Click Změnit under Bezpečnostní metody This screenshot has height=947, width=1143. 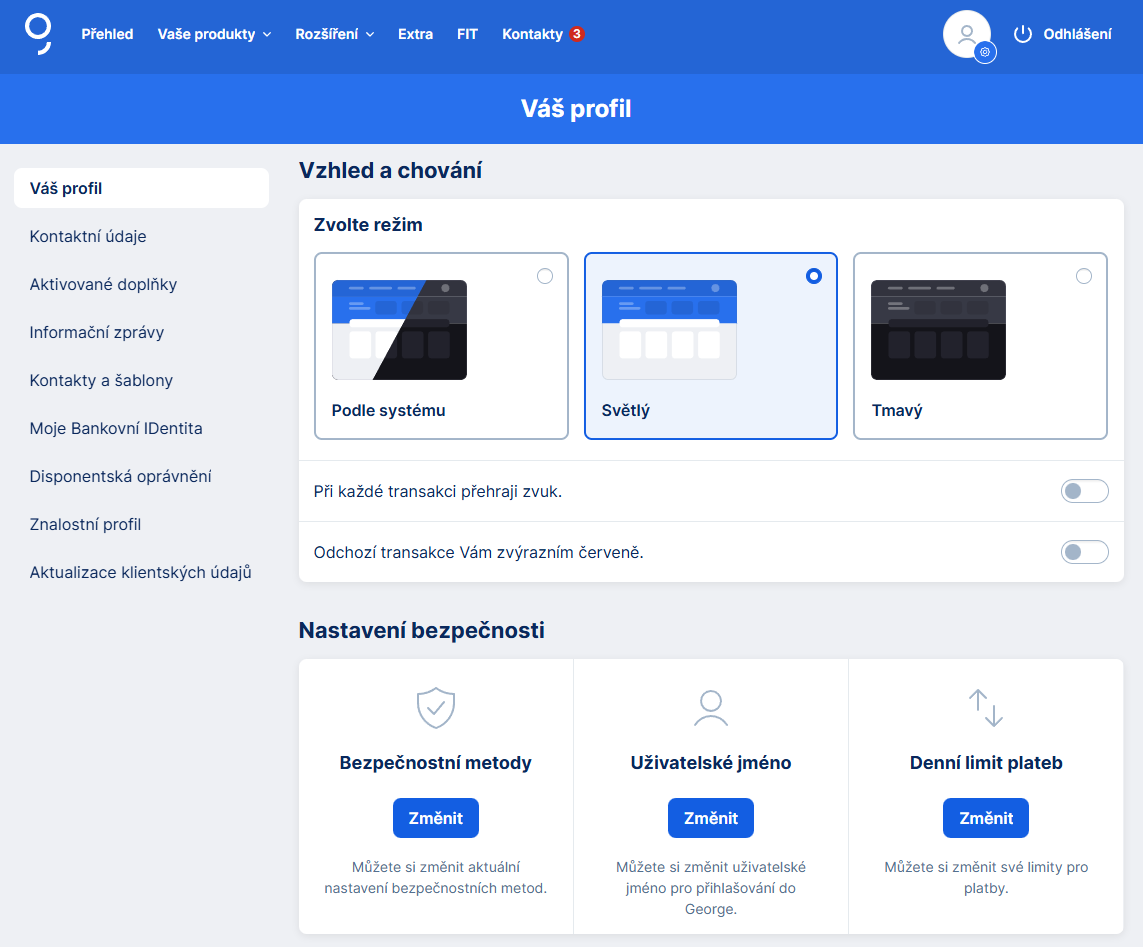tap(435, 817)
